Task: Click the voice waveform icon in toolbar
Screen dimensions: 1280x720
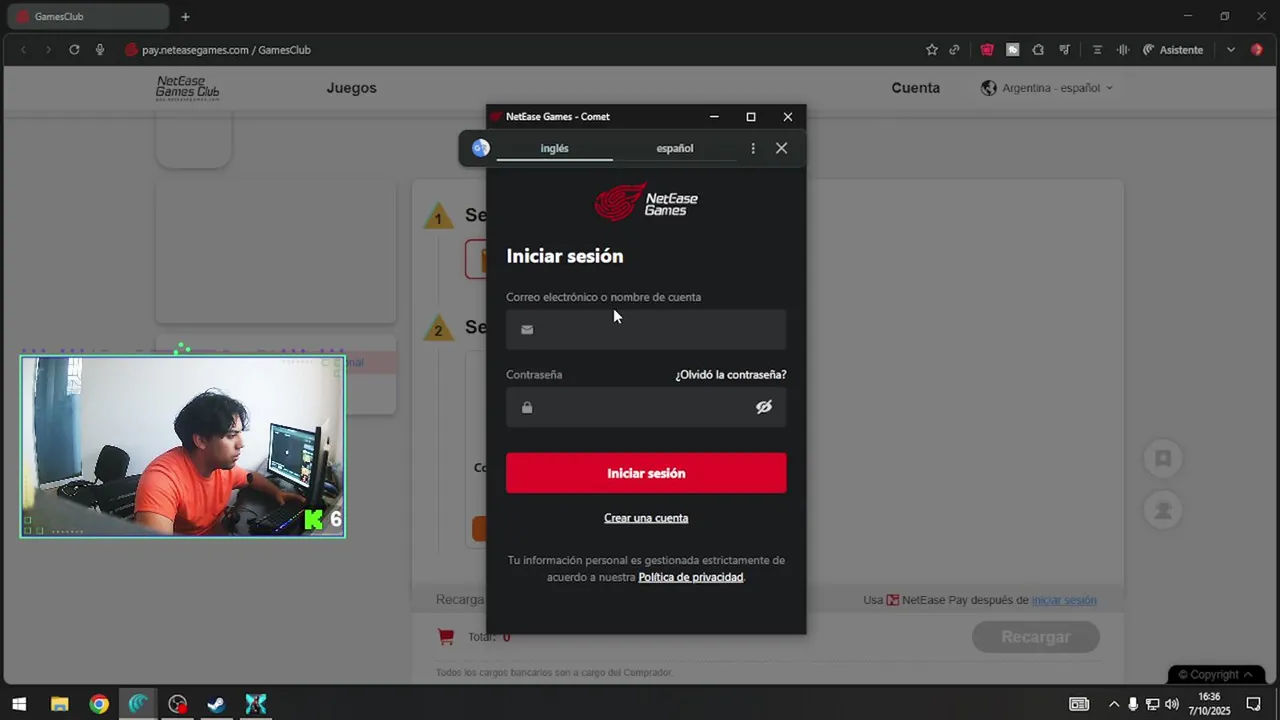Action: coord(1123,50)
